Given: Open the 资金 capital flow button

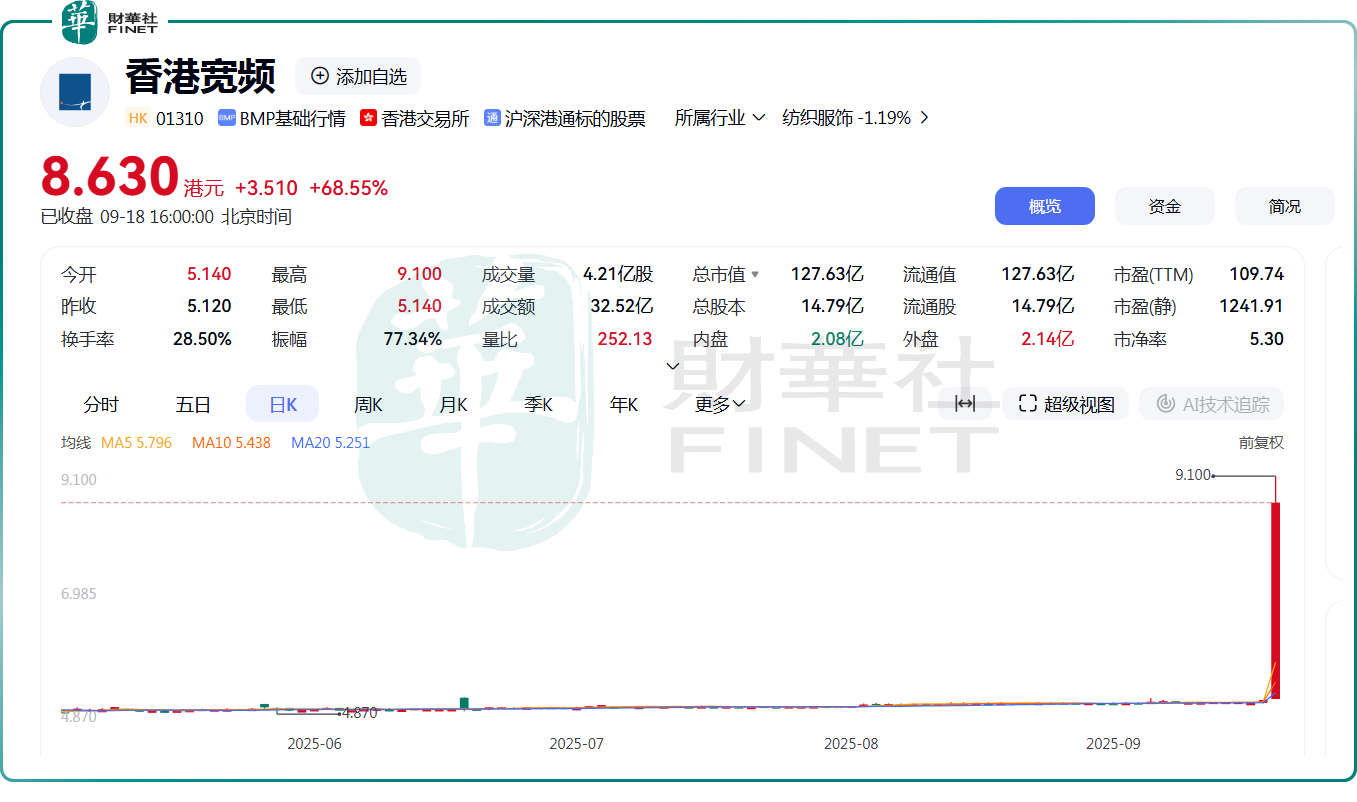Looking at the screenshot, I should click(1165, 206).
